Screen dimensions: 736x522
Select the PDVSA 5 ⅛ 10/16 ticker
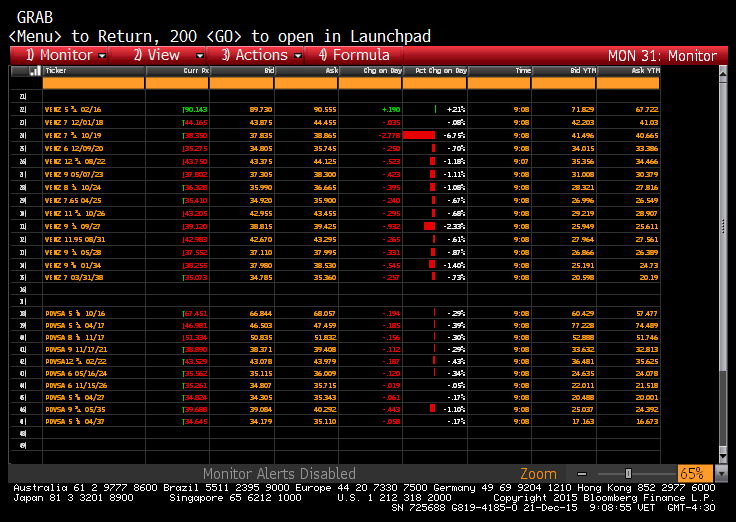coord(75,314)
